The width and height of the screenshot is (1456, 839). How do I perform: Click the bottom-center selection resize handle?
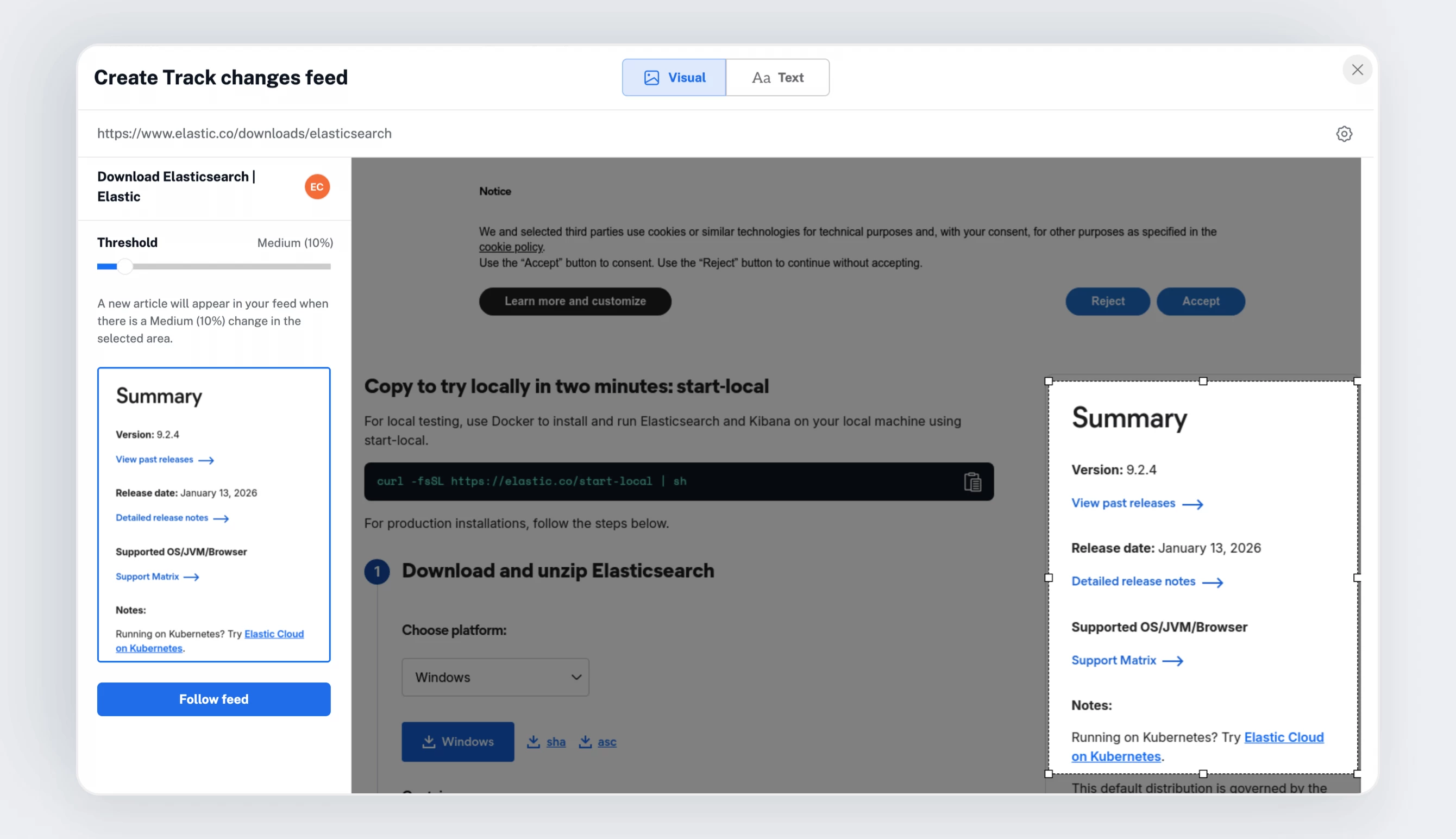[x=1203, y=774]
